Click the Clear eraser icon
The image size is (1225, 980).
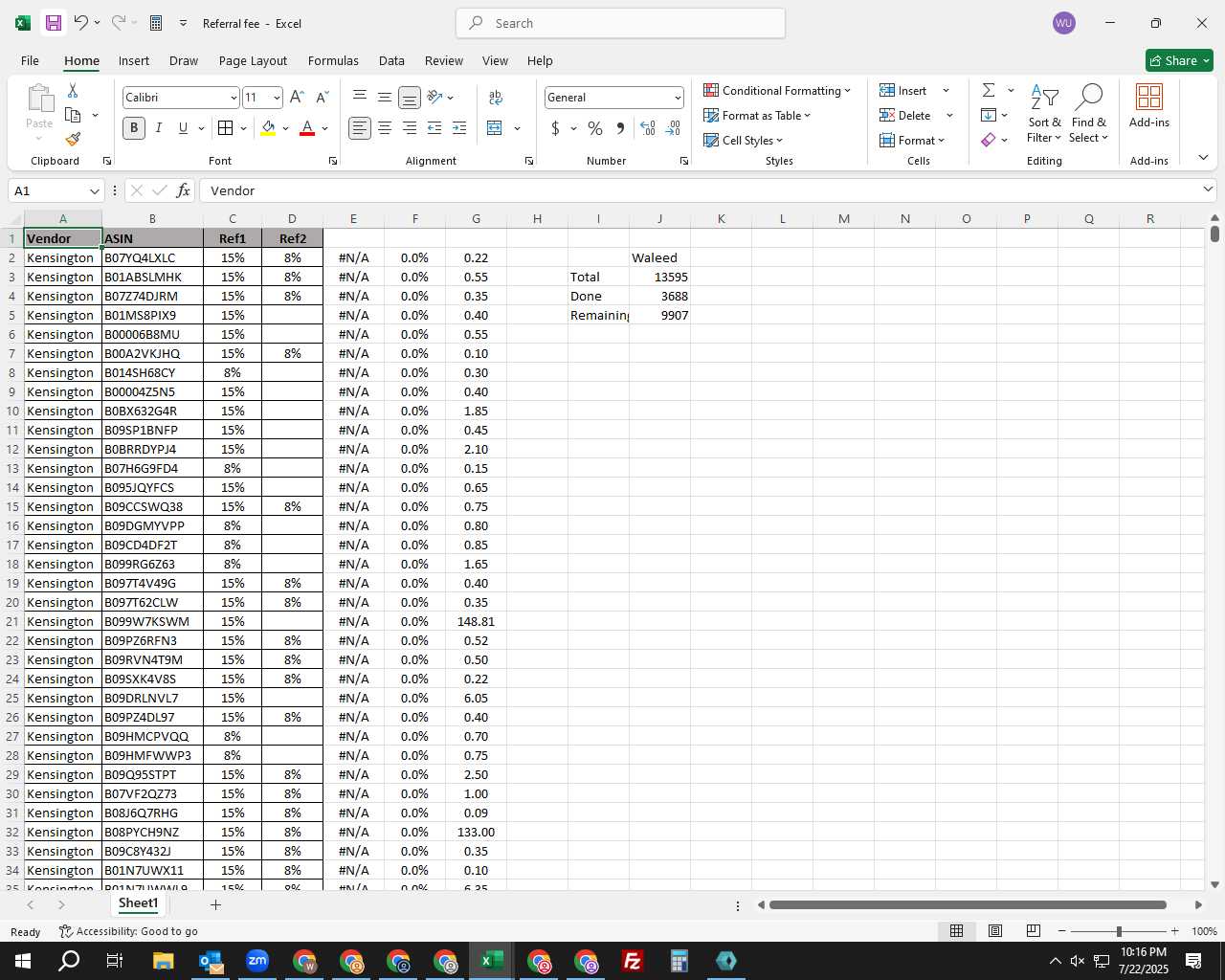(989, 140)
